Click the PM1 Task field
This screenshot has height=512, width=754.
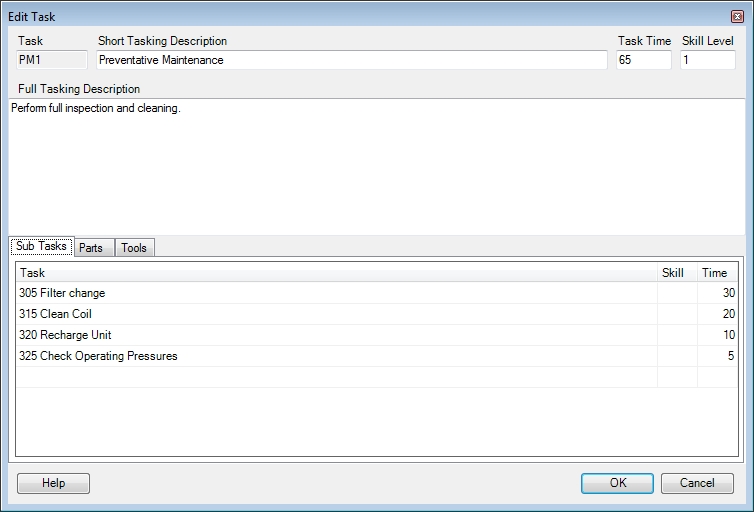(52, 60)
